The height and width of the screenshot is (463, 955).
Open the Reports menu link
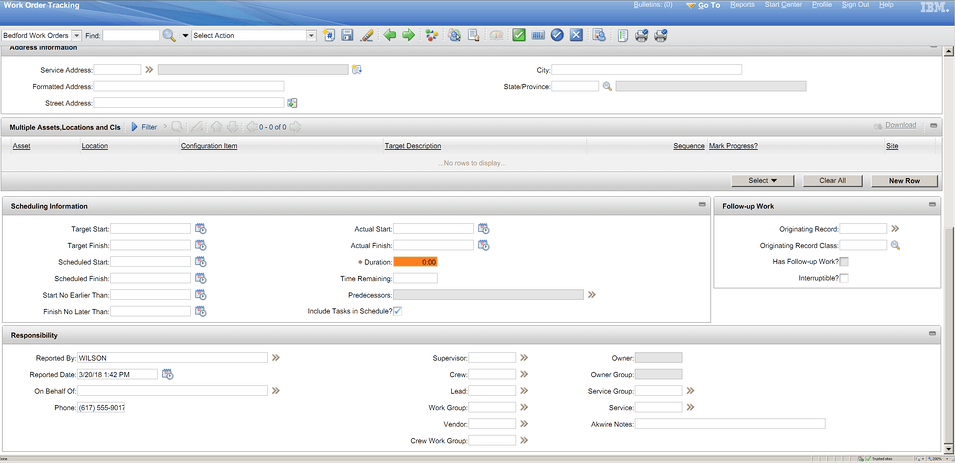(742, 4)
